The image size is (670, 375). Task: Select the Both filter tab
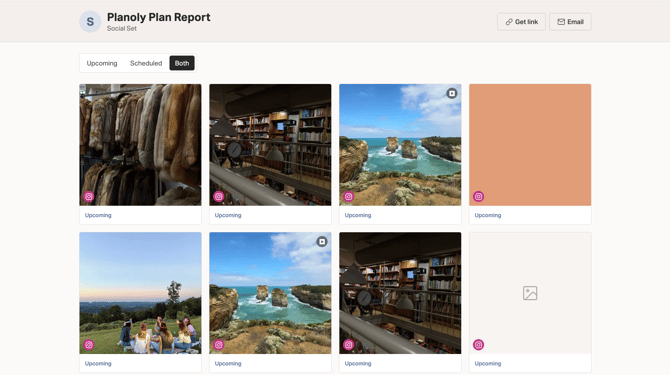(x=182, y=63)
